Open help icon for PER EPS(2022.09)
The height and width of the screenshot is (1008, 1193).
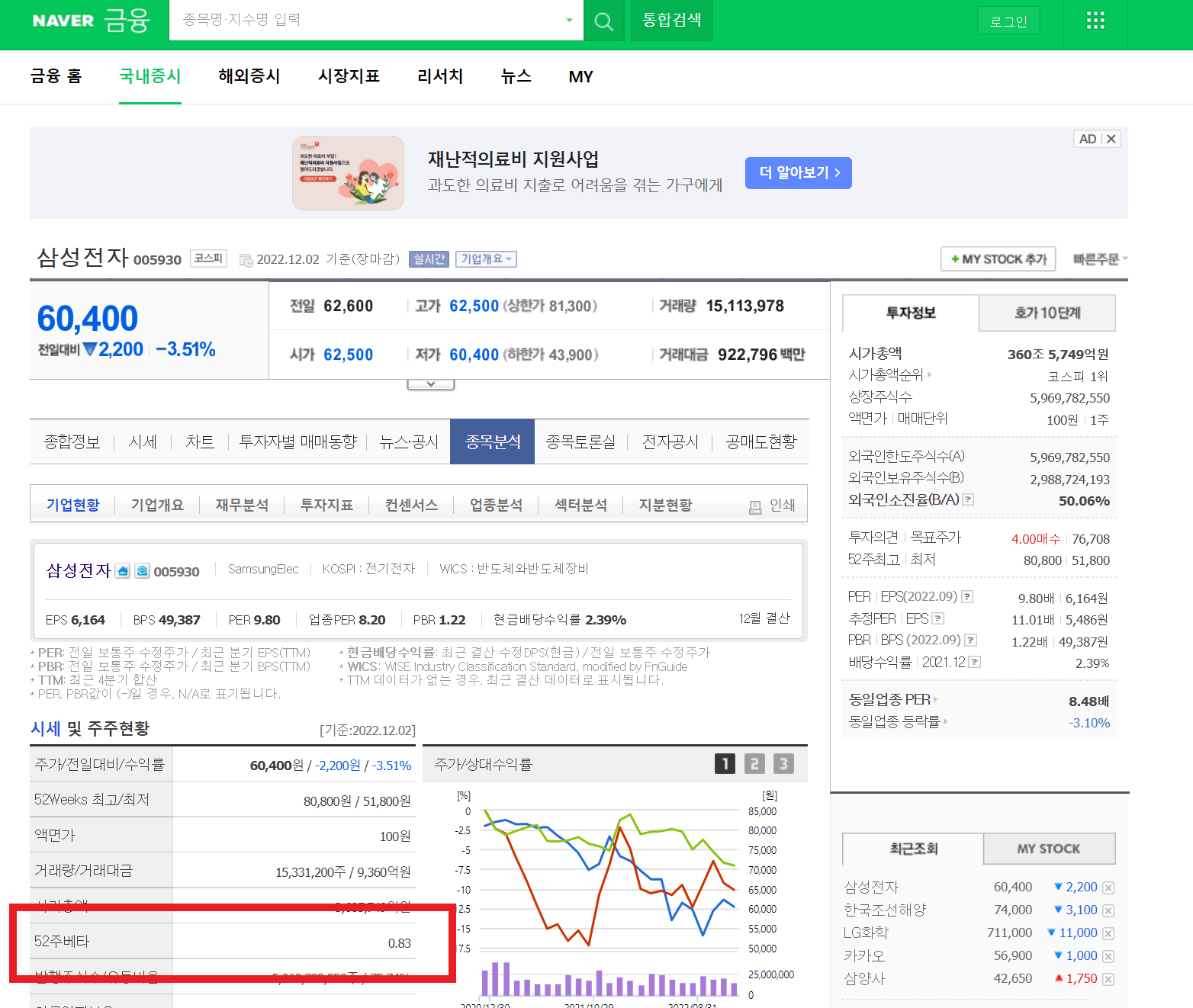click(967, 596)
